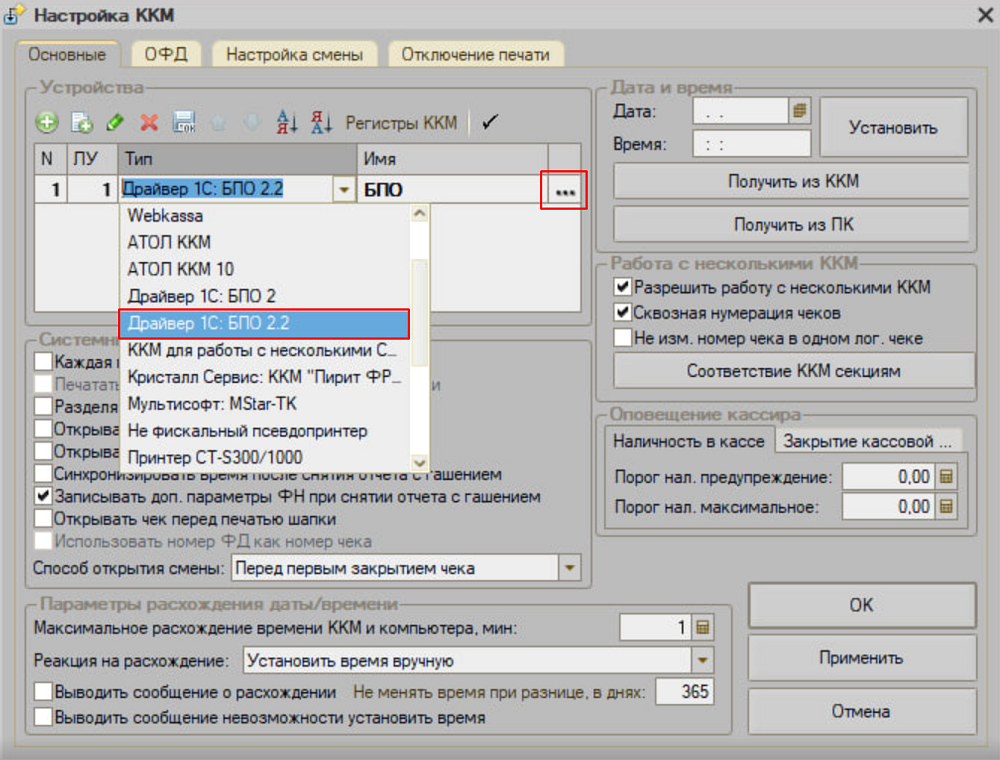Toggle 'Открывать чек перед печатью шапки'

[43, 519]
